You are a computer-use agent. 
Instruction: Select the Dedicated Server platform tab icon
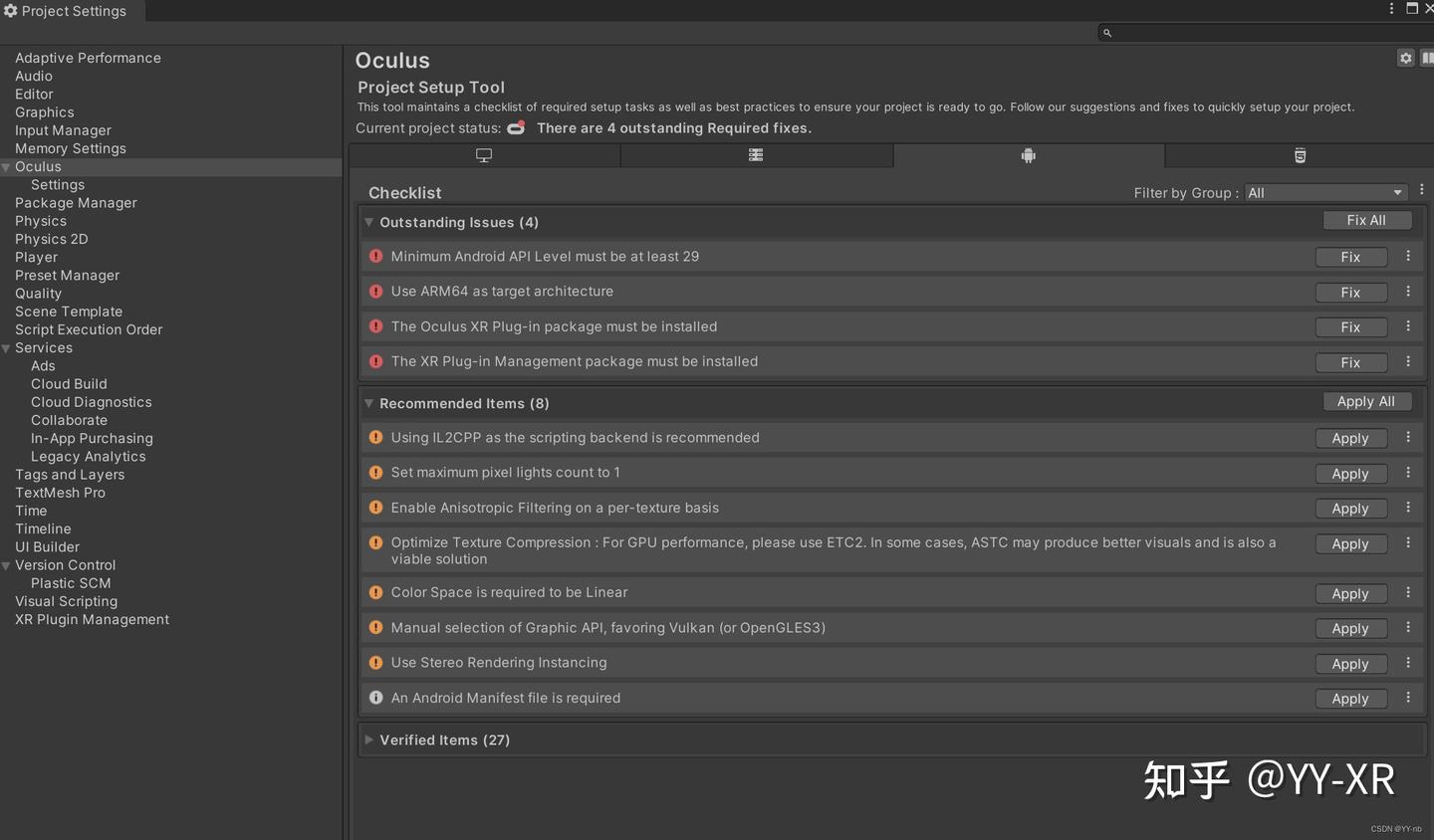(x=756, y=155)
